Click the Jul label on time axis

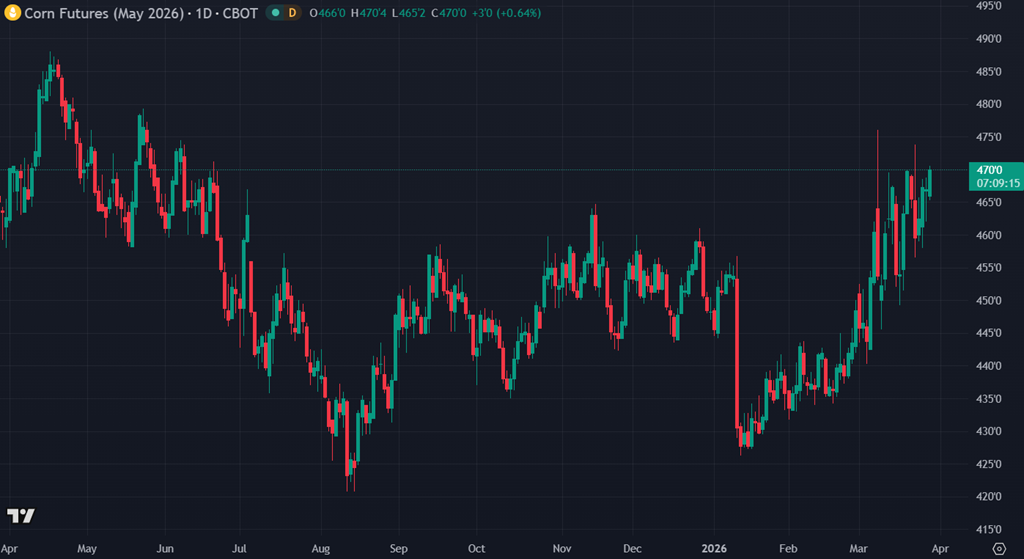pos(241,549)
